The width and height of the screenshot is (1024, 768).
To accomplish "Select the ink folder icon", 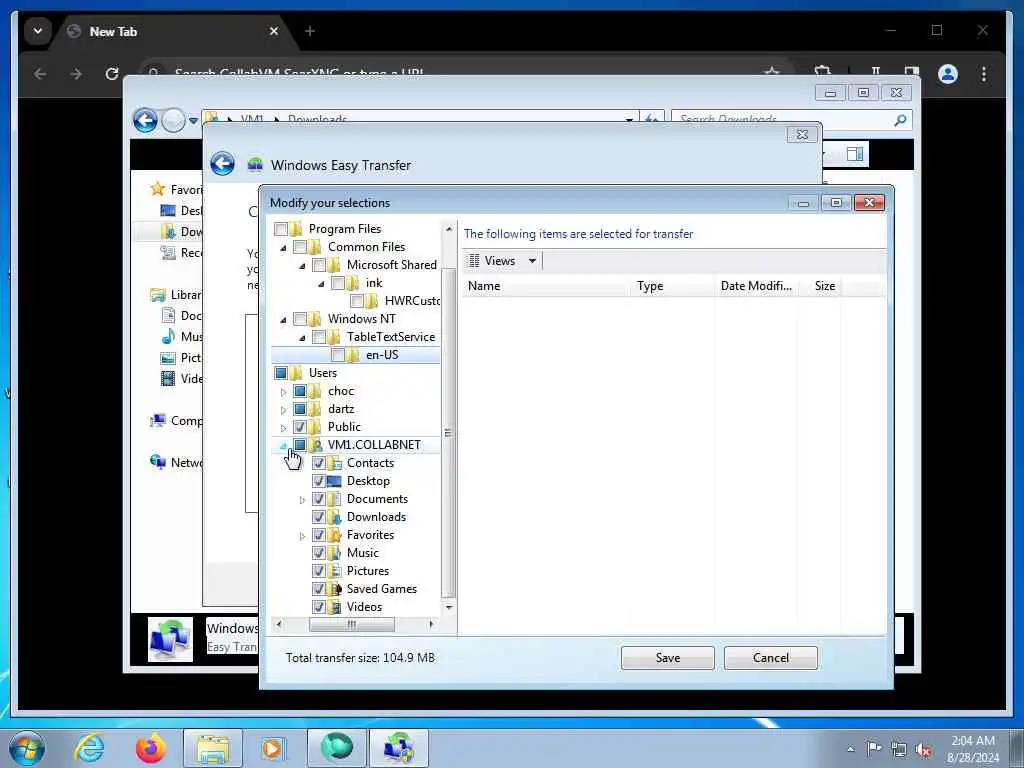I will 353,283.
